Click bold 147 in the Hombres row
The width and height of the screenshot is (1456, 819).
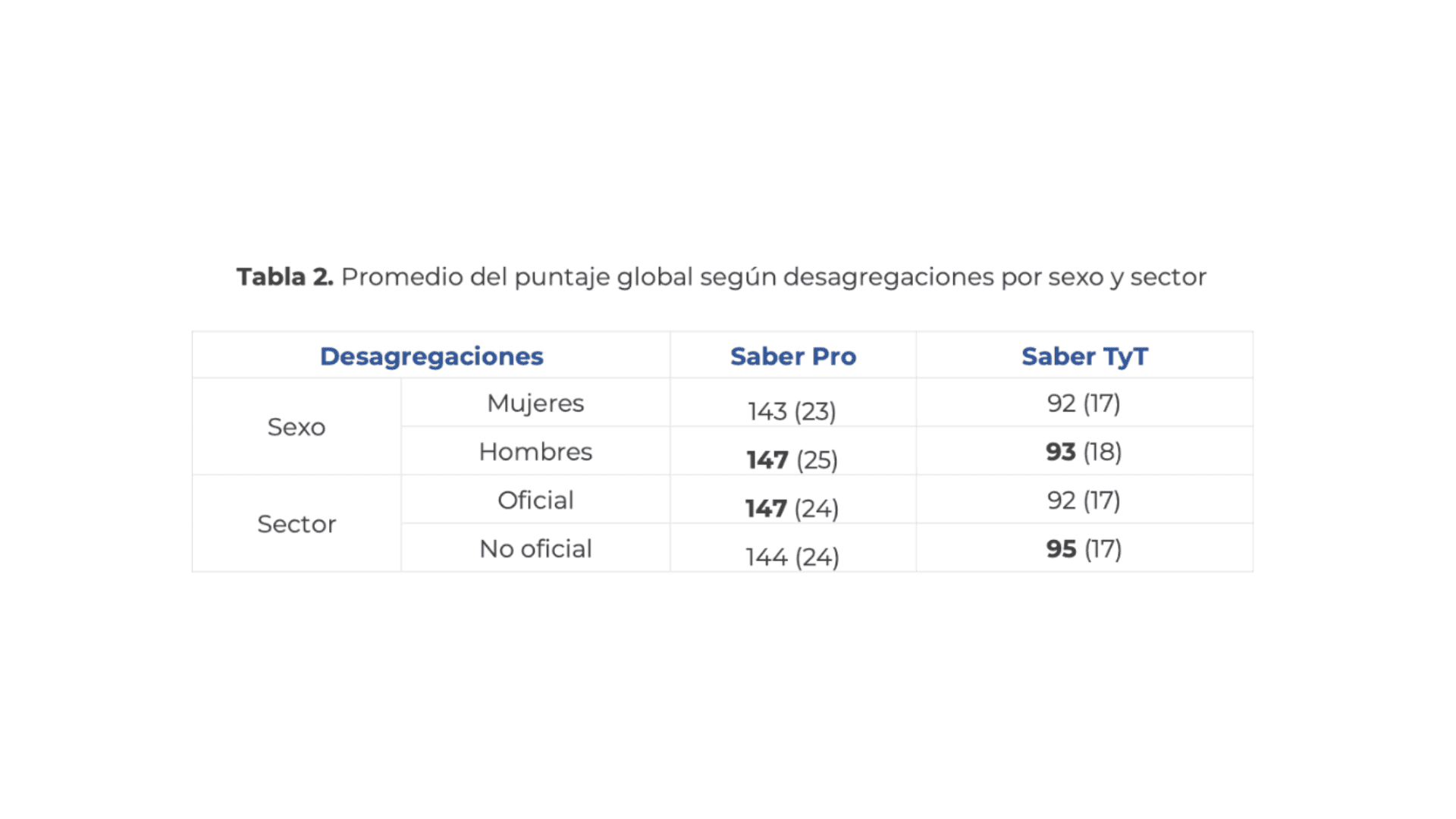(767, 460)
